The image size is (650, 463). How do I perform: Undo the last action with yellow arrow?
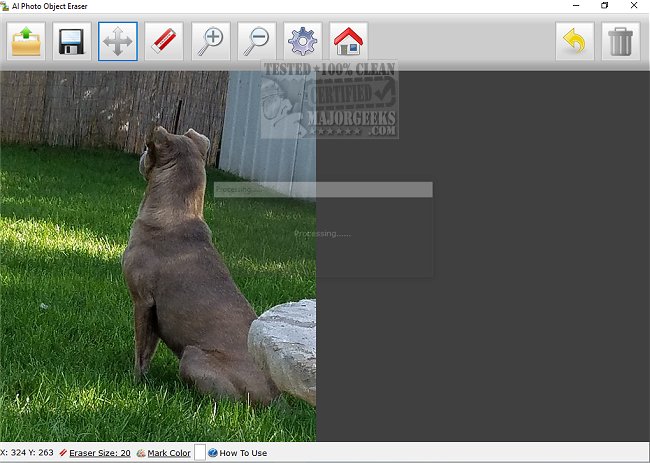(x=575, y=41)
